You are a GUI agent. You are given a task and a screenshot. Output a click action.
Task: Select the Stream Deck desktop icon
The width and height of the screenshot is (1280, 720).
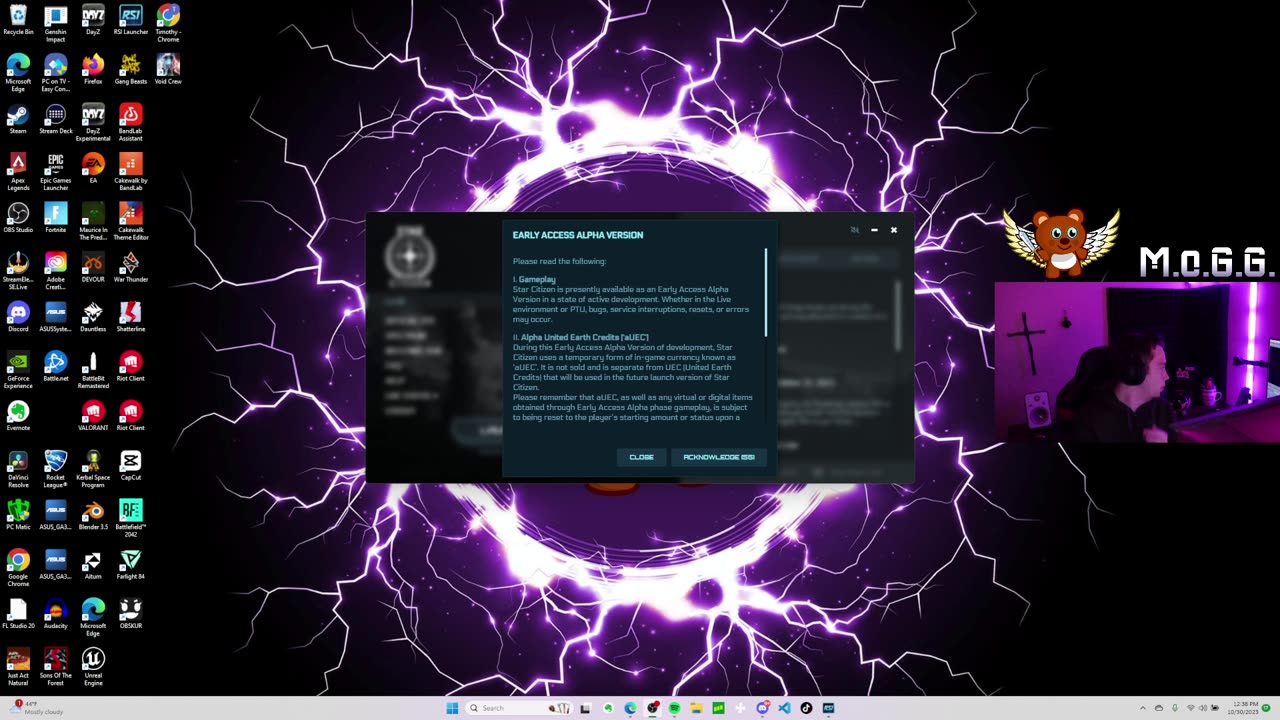click(56, 119)
